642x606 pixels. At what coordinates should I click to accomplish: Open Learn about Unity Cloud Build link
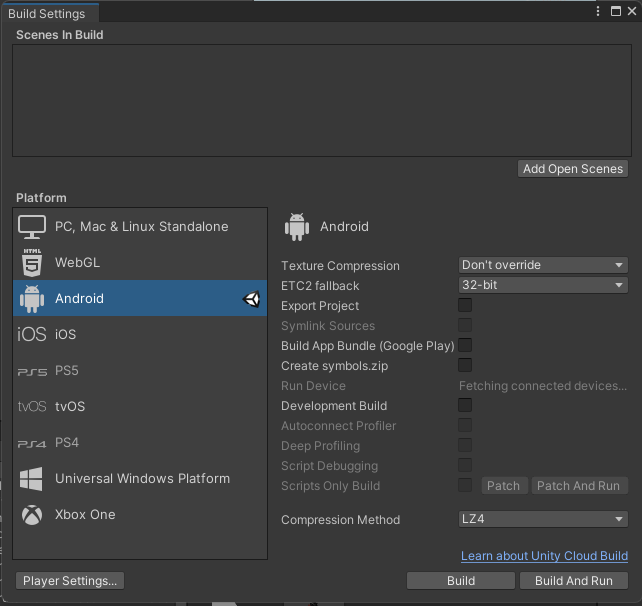point(544,556)
